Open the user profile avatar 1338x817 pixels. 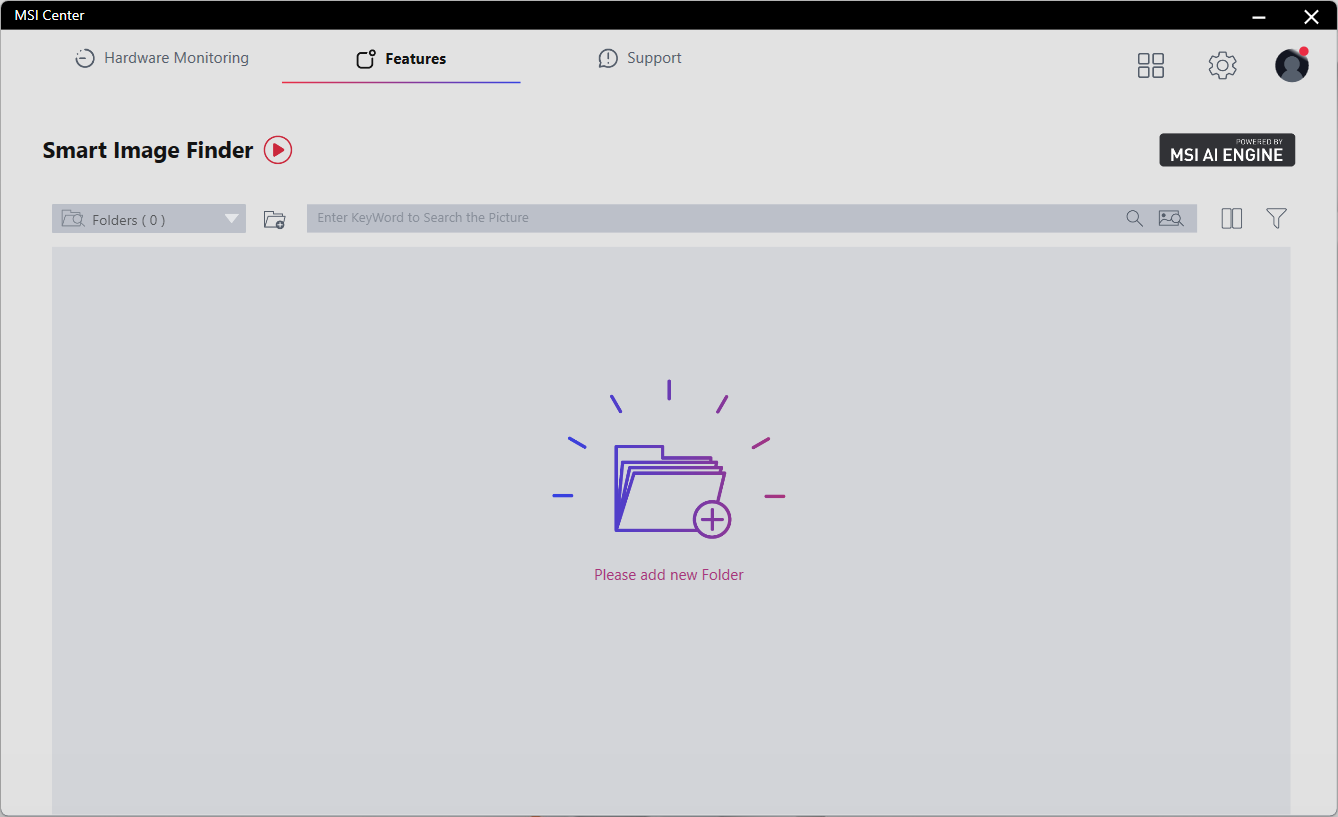tap(1292, 65)
